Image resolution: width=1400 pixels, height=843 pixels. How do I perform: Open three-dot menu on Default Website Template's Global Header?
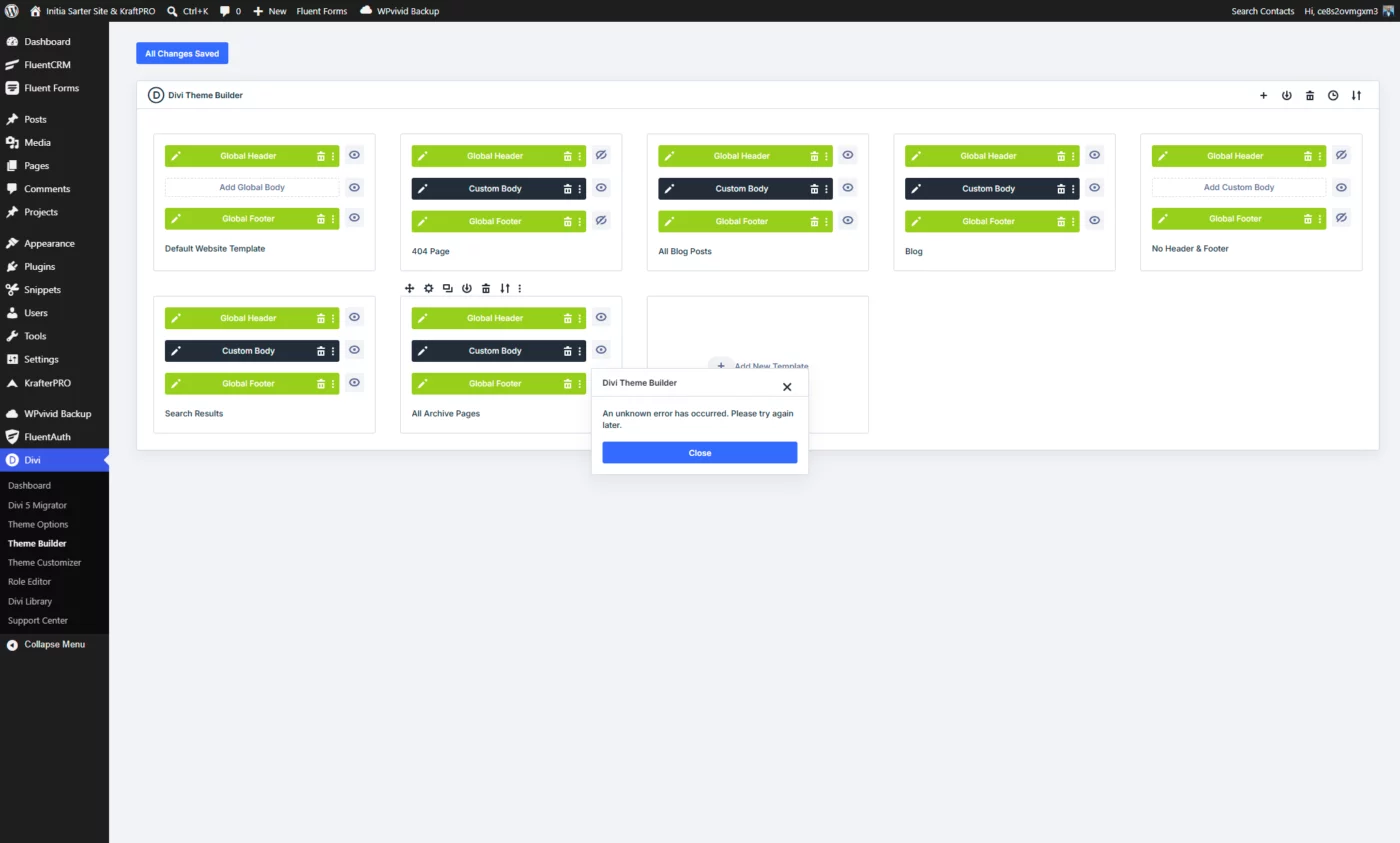pos(333,156)
